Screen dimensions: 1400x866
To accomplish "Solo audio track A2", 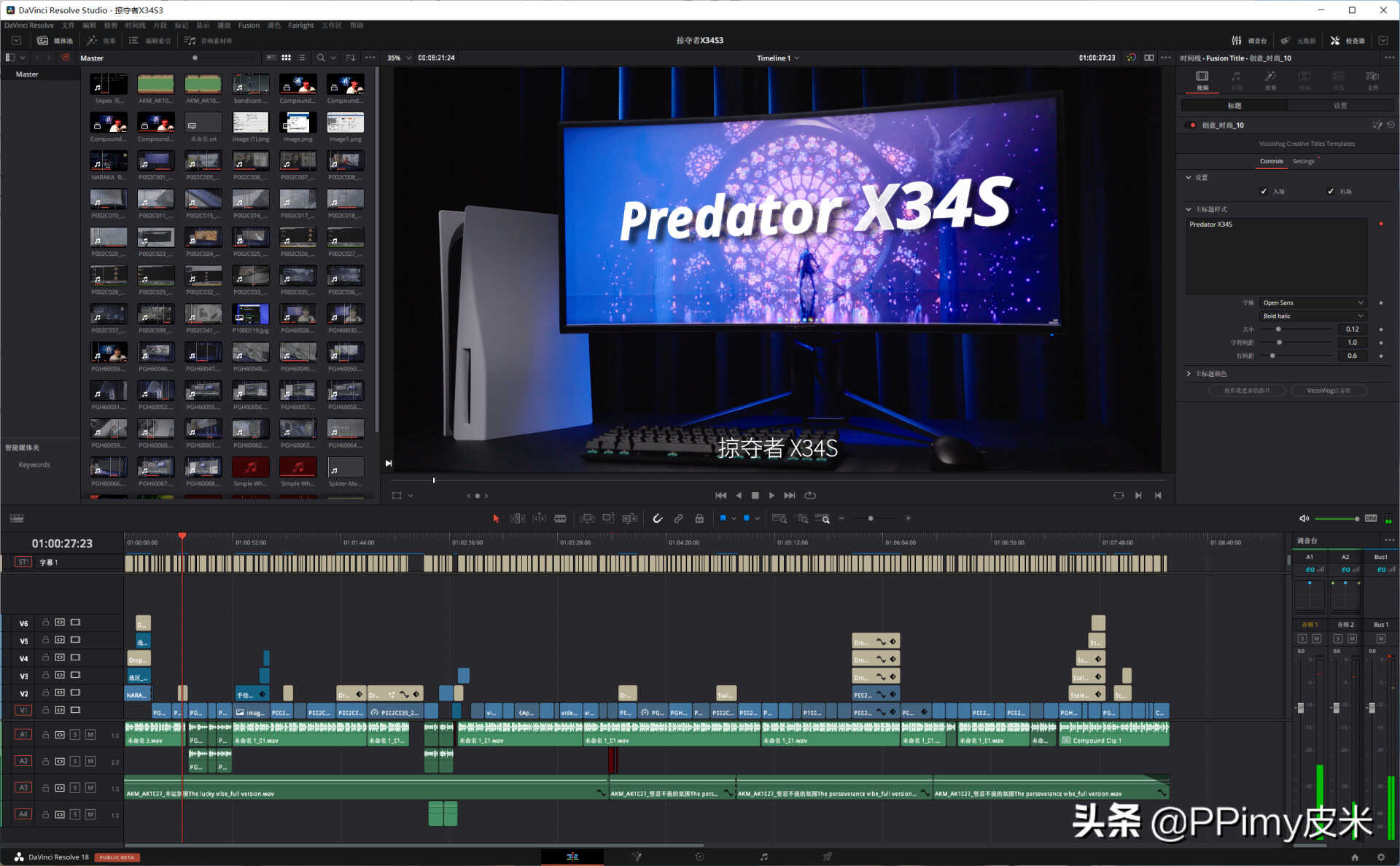I will [75, 761].
